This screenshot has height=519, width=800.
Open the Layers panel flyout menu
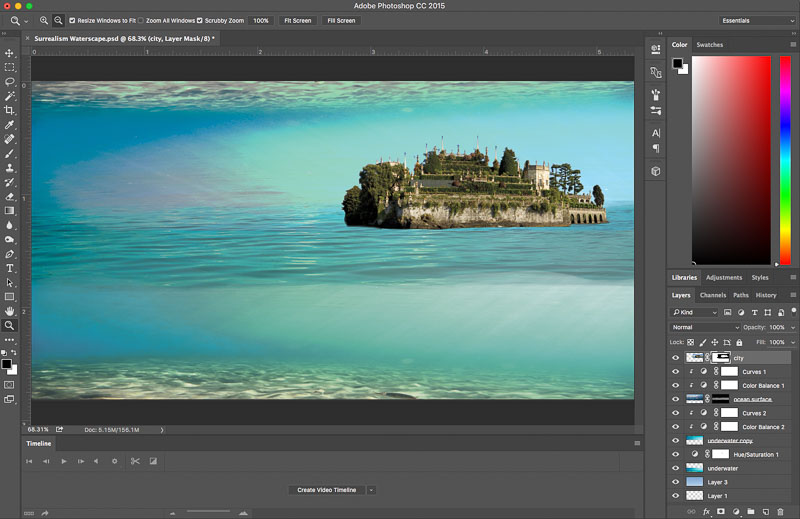pyautogui.click(x=793, y=295)
